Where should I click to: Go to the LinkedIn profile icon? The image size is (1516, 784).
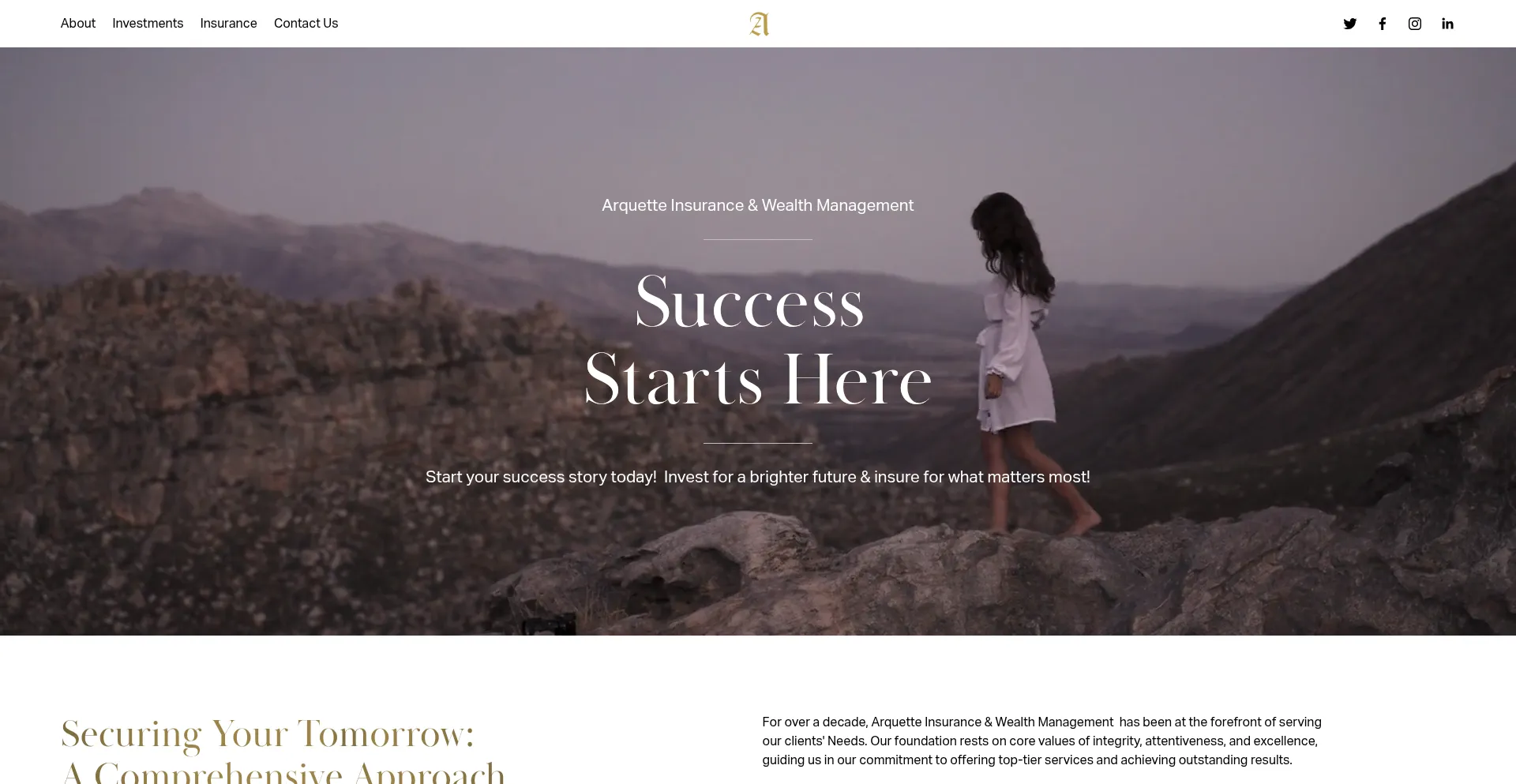(1447, 24)
